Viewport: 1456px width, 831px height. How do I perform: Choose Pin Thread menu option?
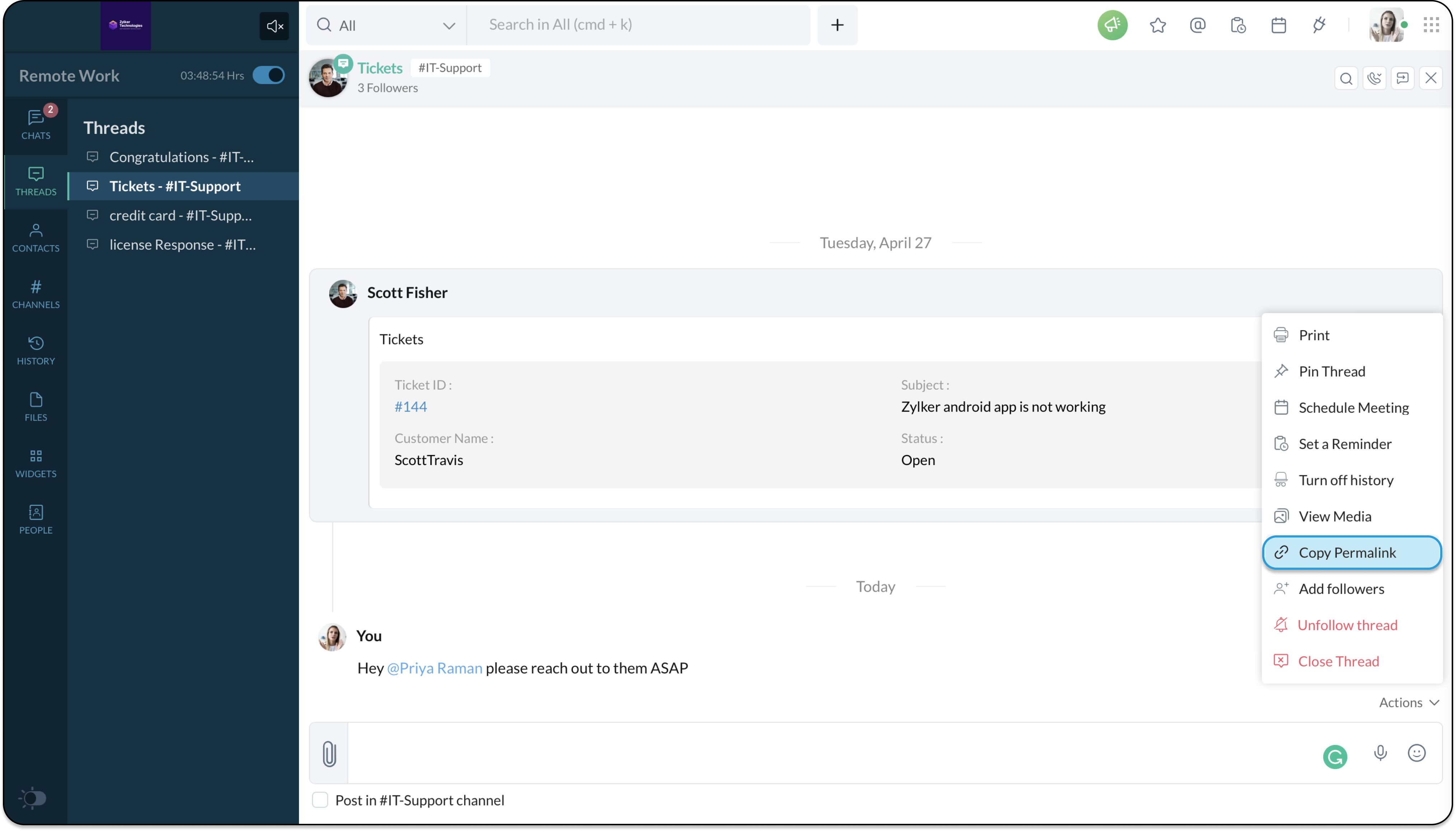click(x=1331, y=372)
